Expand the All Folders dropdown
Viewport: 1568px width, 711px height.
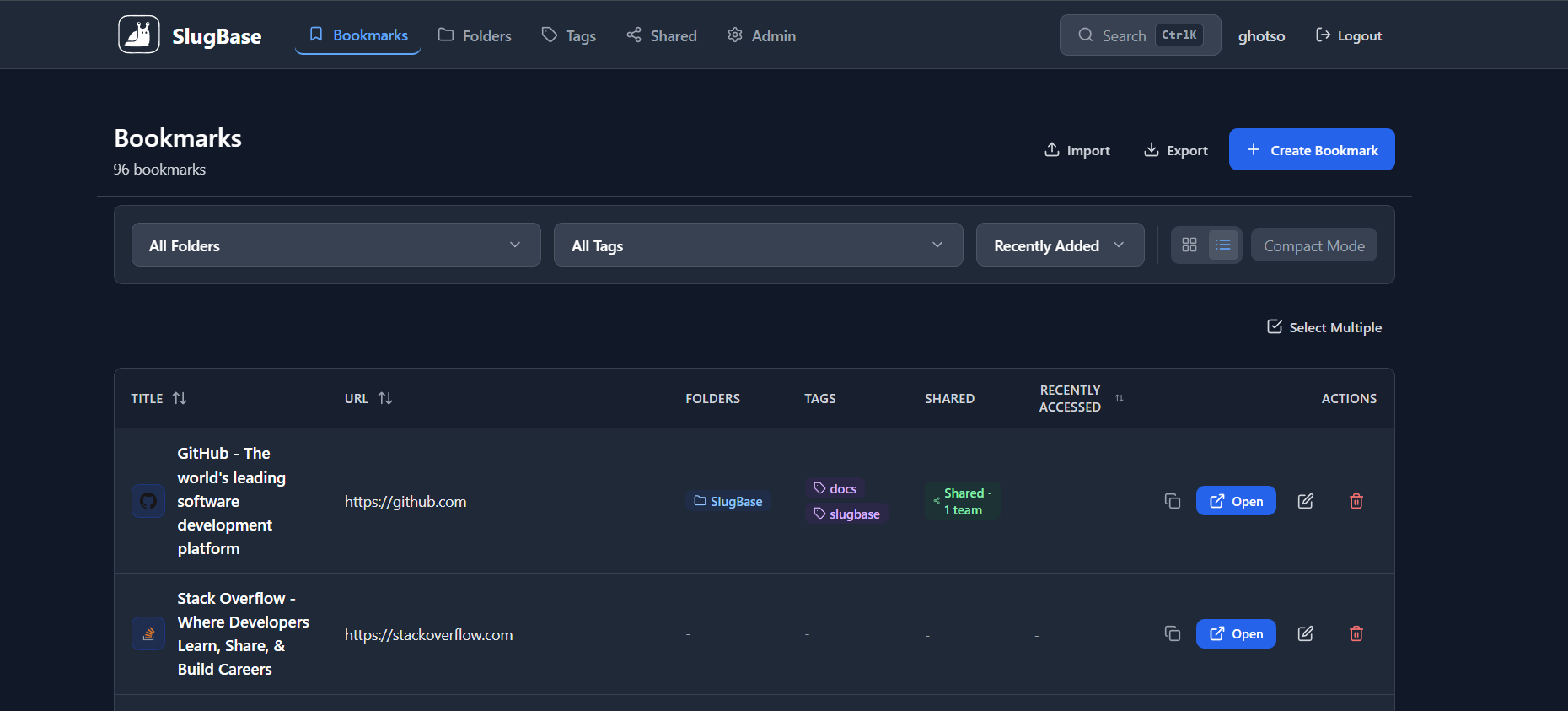[336, 245]
